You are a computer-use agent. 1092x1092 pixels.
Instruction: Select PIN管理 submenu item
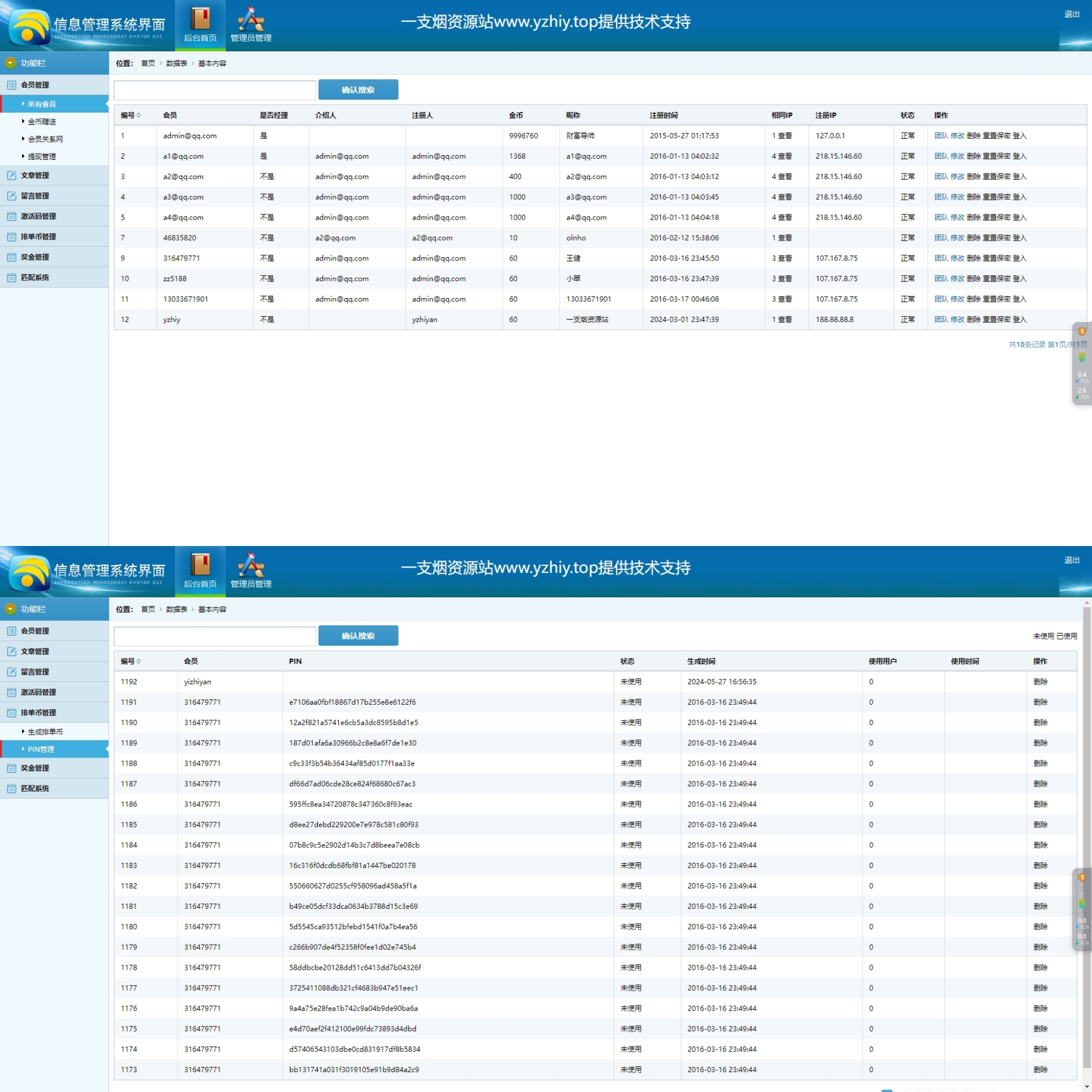tap(54, 750)
